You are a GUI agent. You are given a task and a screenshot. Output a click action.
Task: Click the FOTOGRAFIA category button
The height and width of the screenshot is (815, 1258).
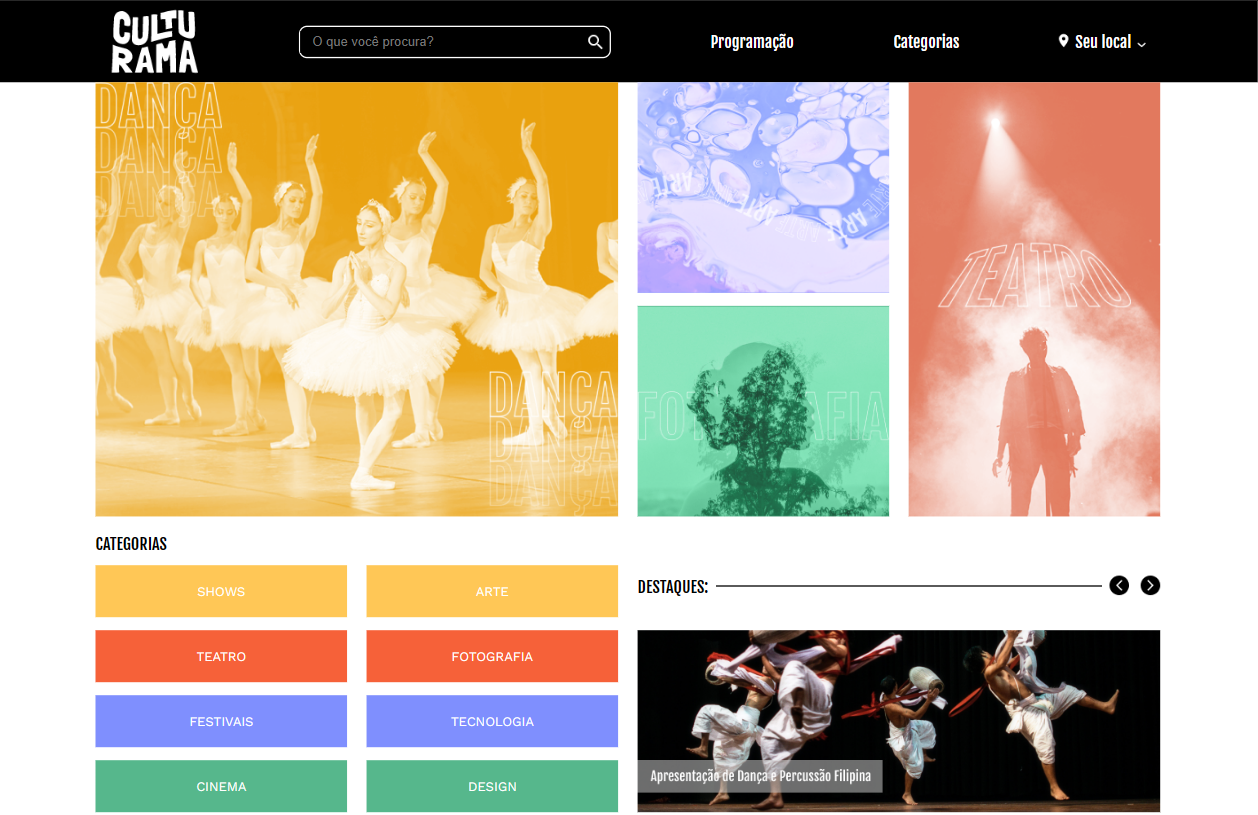tap(492, 656)
